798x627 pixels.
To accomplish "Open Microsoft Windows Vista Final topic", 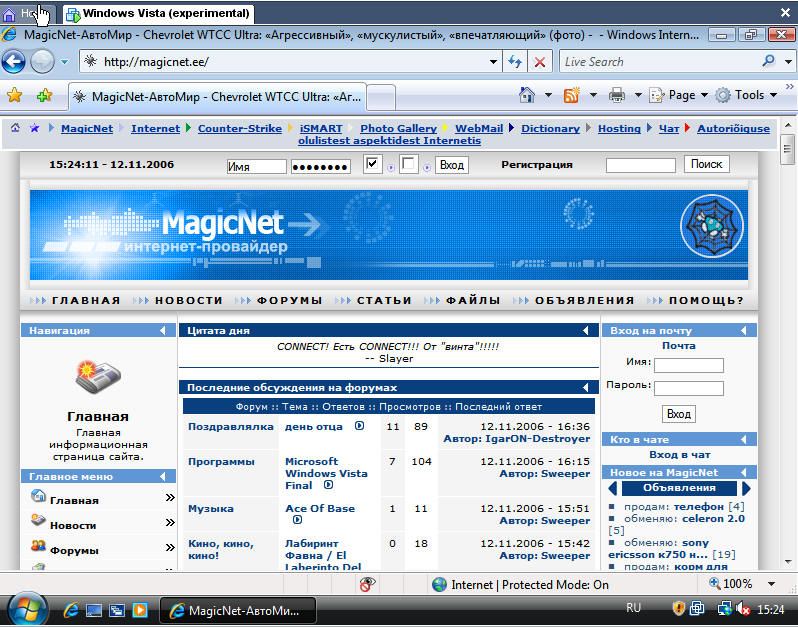I will point(326,473).
